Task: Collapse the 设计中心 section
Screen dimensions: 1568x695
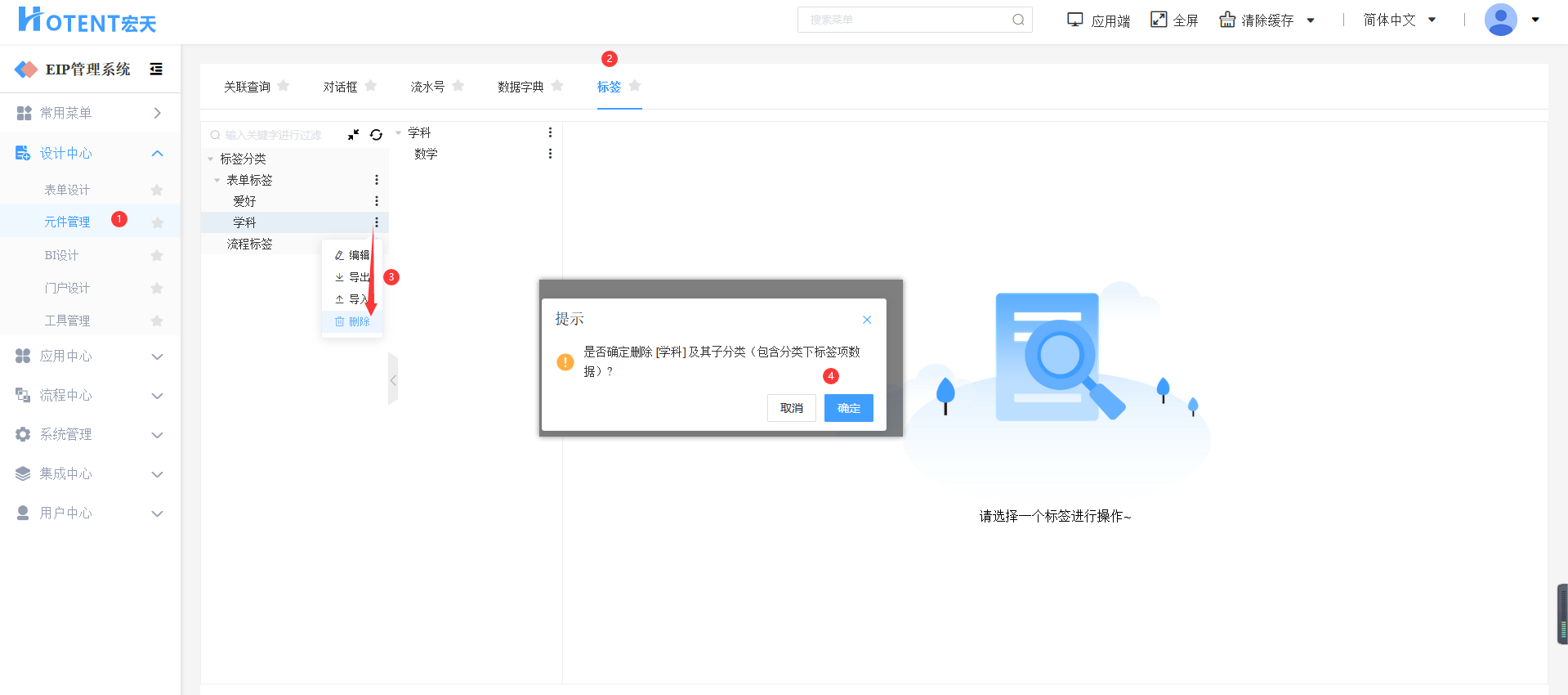Action: tap(157, 154)
